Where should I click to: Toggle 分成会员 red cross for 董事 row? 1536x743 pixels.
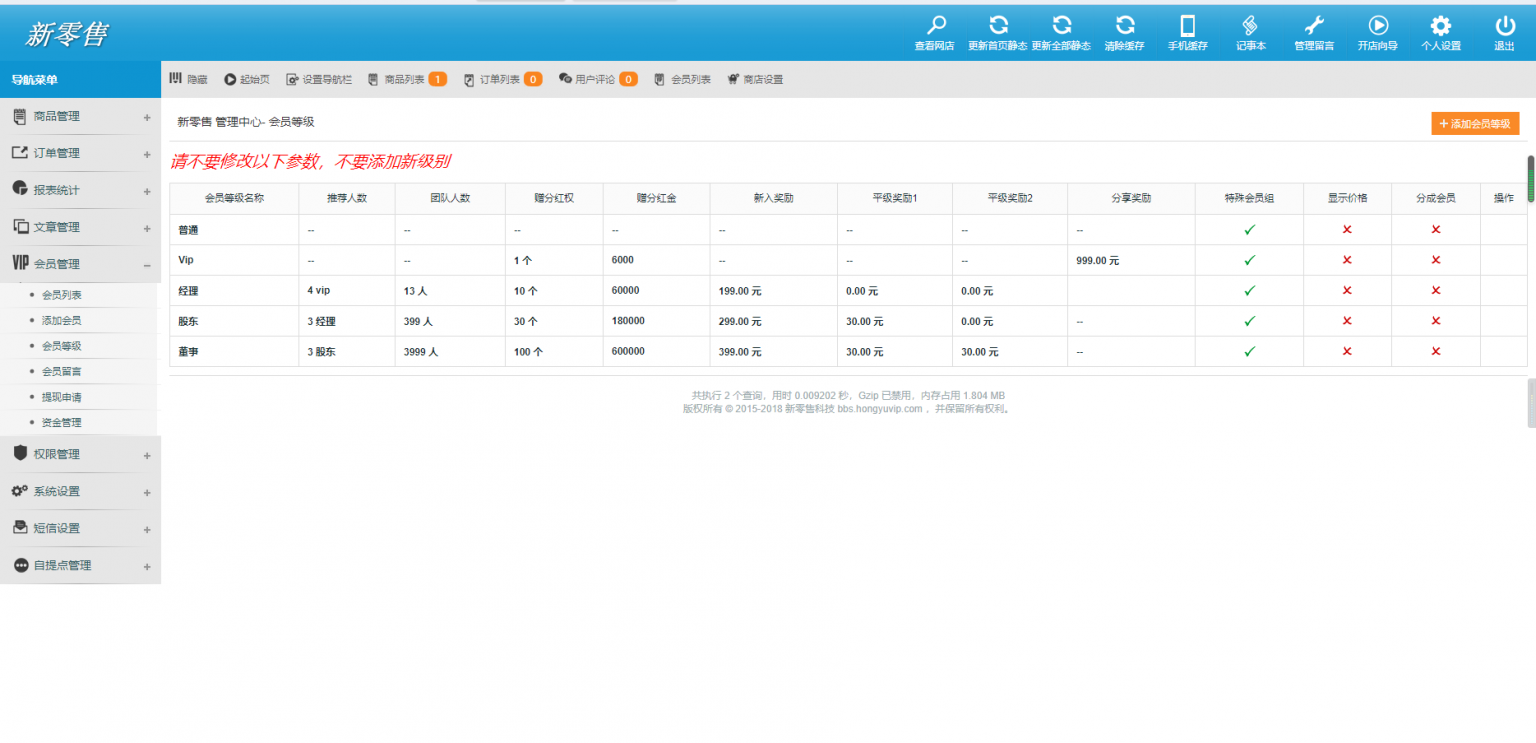(1436, 352)
